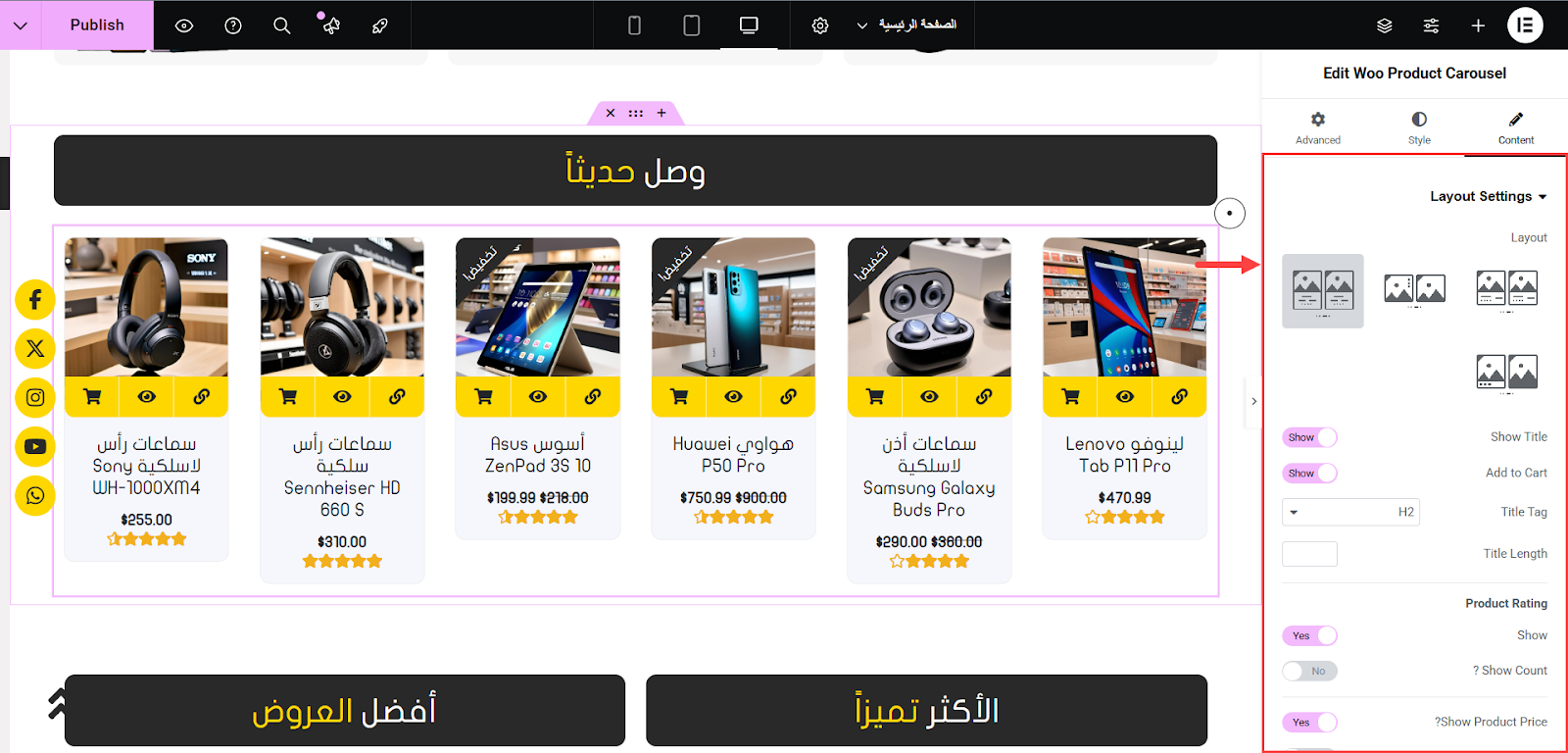This screenshot has height=753, width=1568.
Task: Click the Title Length input field
Action: pyautogui.click(x=1309, y=554)
